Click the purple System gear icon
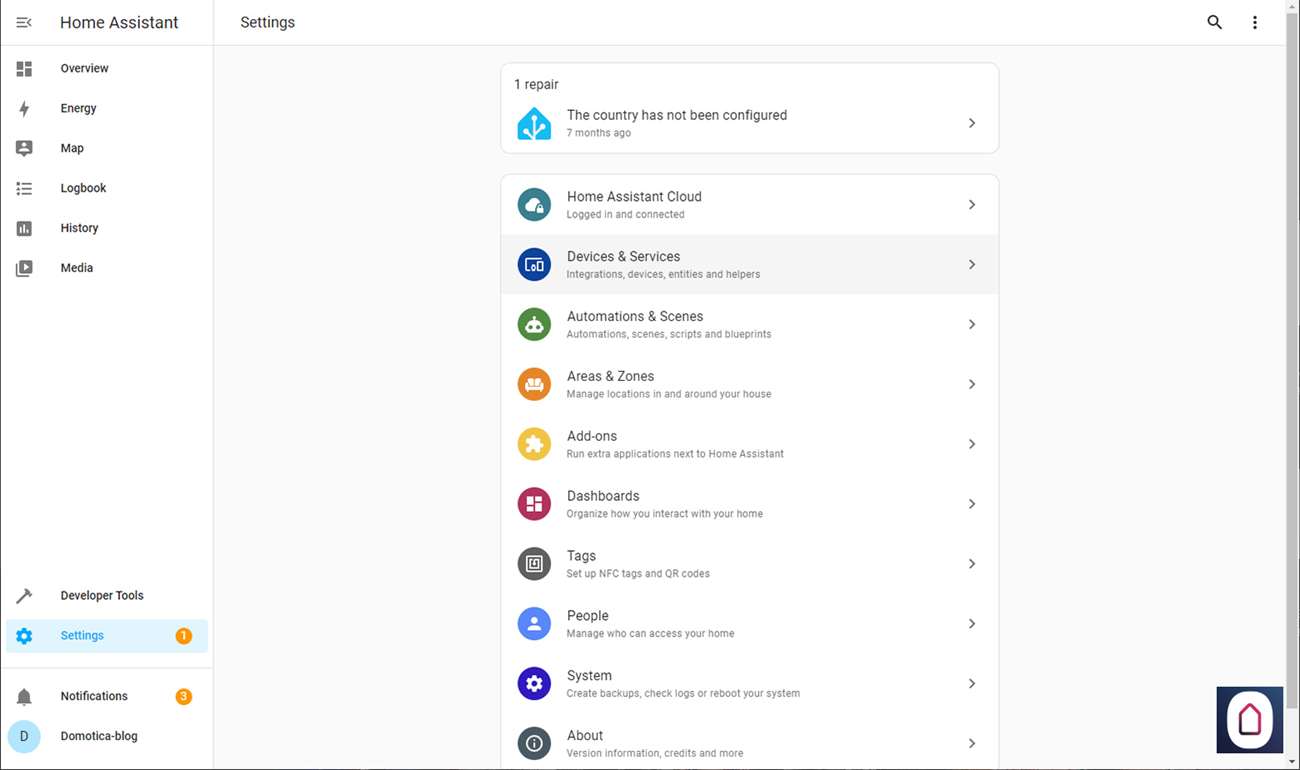This screenshot has width=1300, height=770. coord(534,684)
